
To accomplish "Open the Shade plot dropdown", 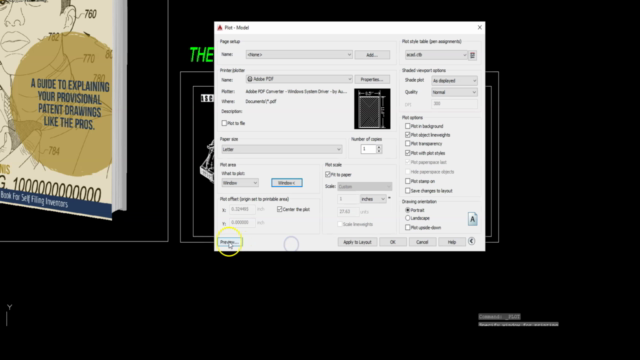I will click(x=454, y=80).
